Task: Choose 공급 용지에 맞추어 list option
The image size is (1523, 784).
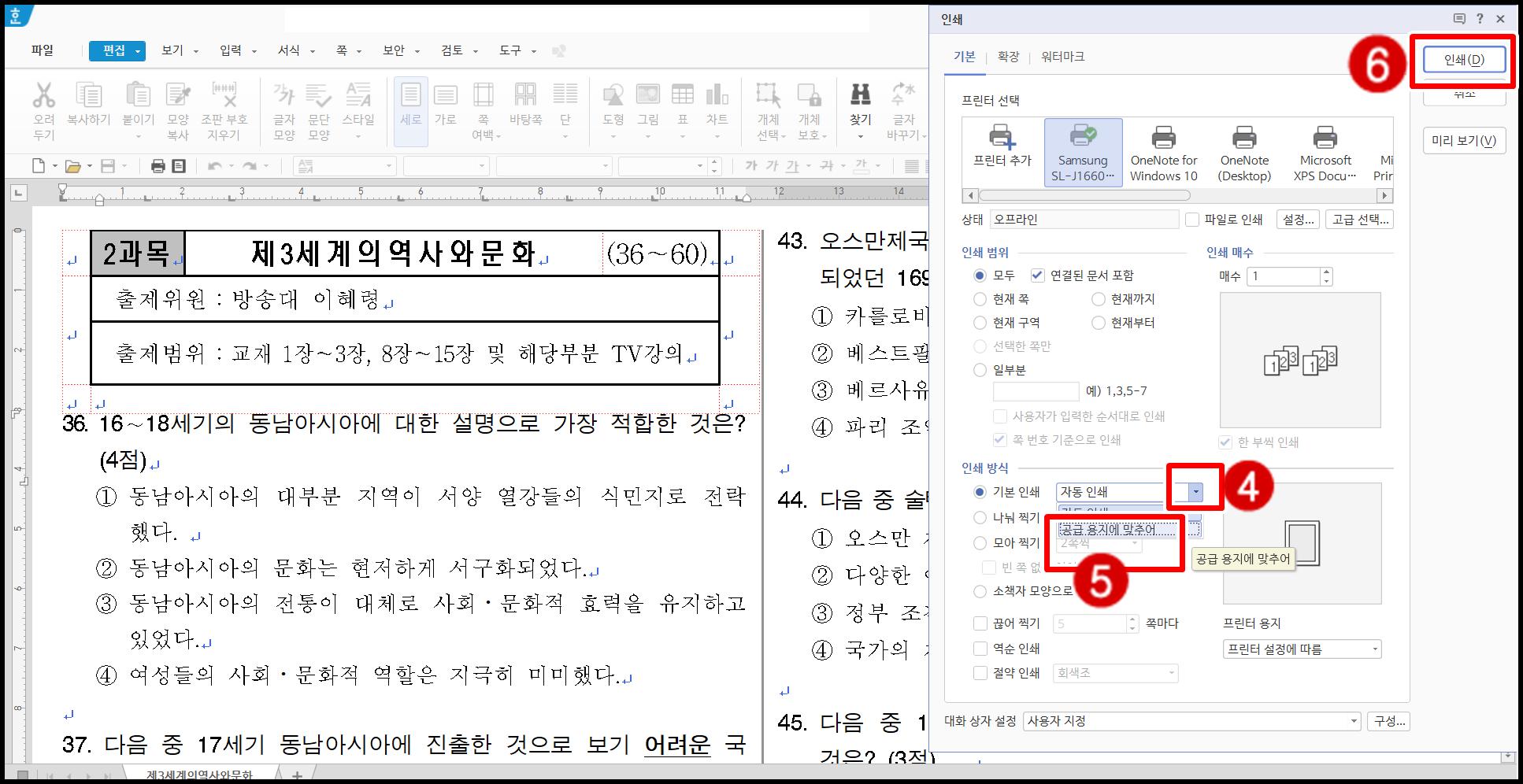Action: (x=1117, y=529)
